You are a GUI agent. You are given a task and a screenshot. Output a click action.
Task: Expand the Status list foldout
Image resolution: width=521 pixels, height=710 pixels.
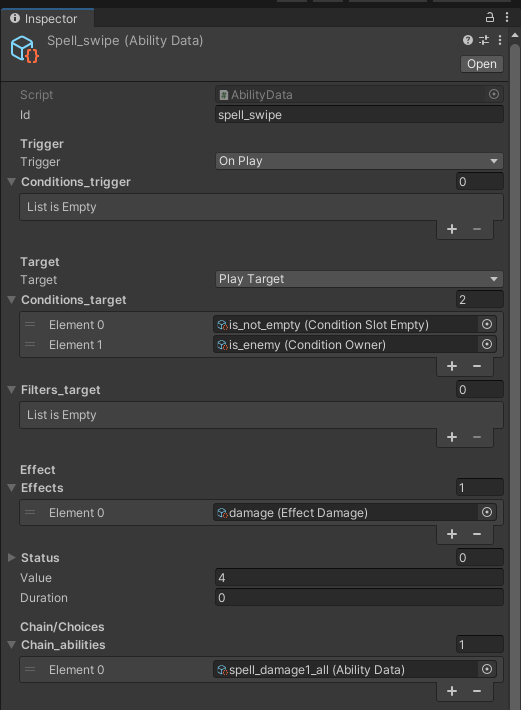coord(12,557)
